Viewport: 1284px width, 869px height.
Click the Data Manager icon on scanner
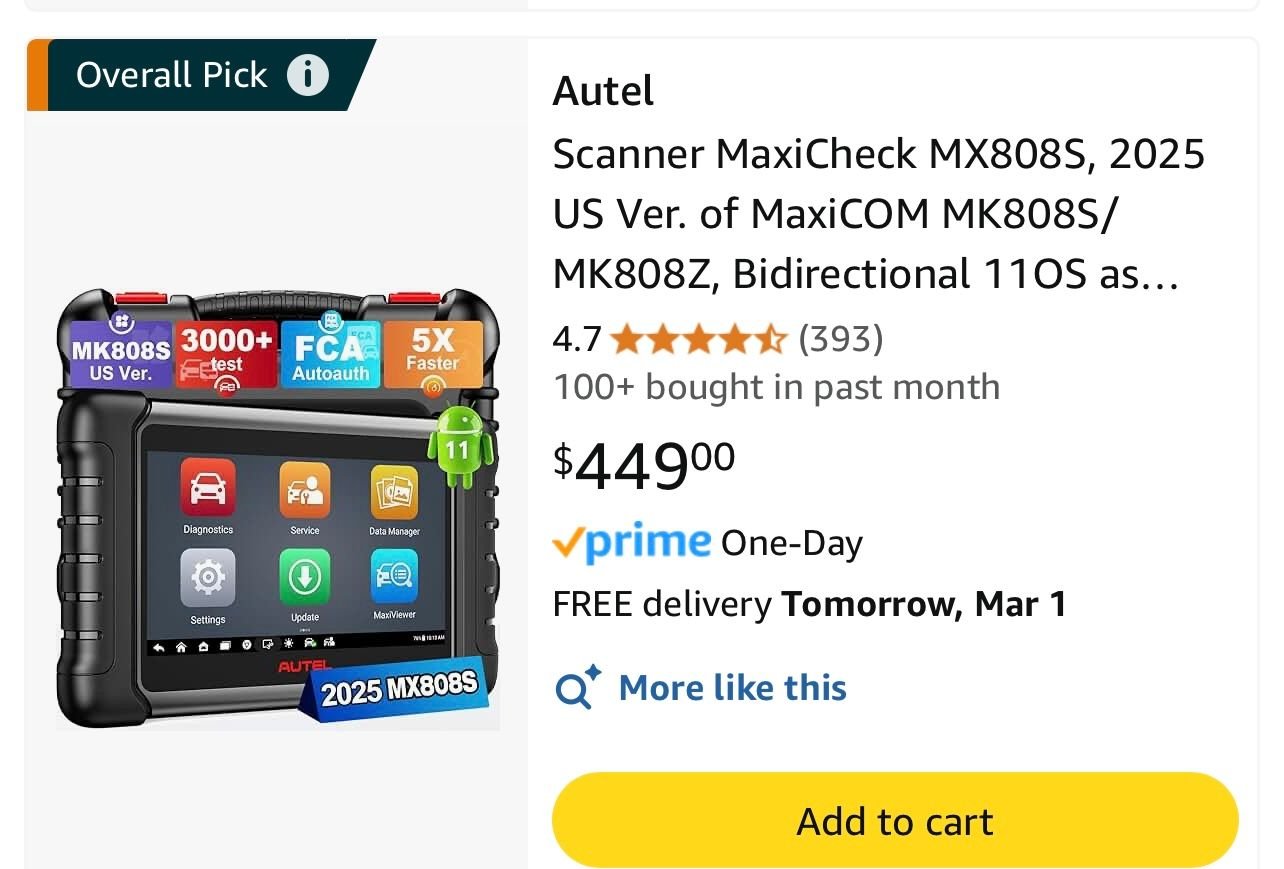(x=394, y=492)
